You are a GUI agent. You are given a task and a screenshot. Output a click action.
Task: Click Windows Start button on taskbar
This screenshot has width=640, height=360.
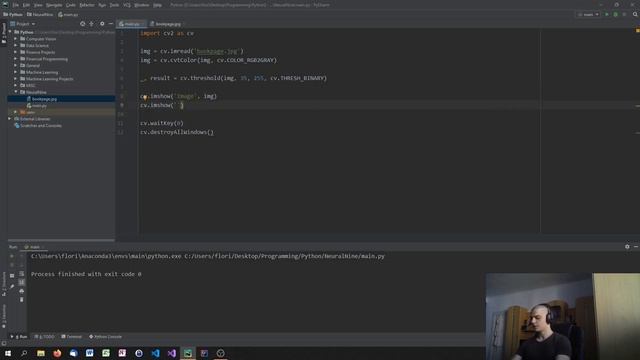pos(8,353)
